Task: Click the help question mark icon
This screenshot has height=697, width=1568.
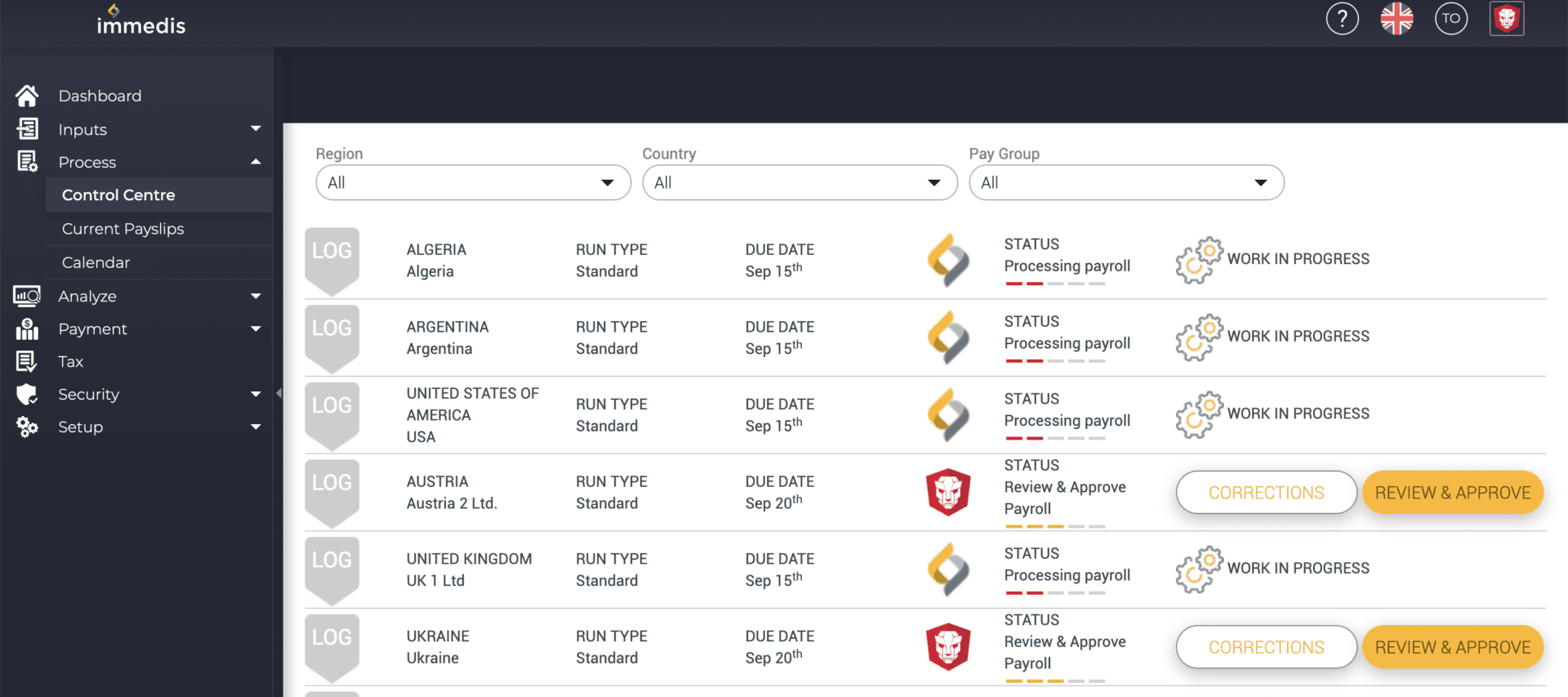Action: (1342, 19)
